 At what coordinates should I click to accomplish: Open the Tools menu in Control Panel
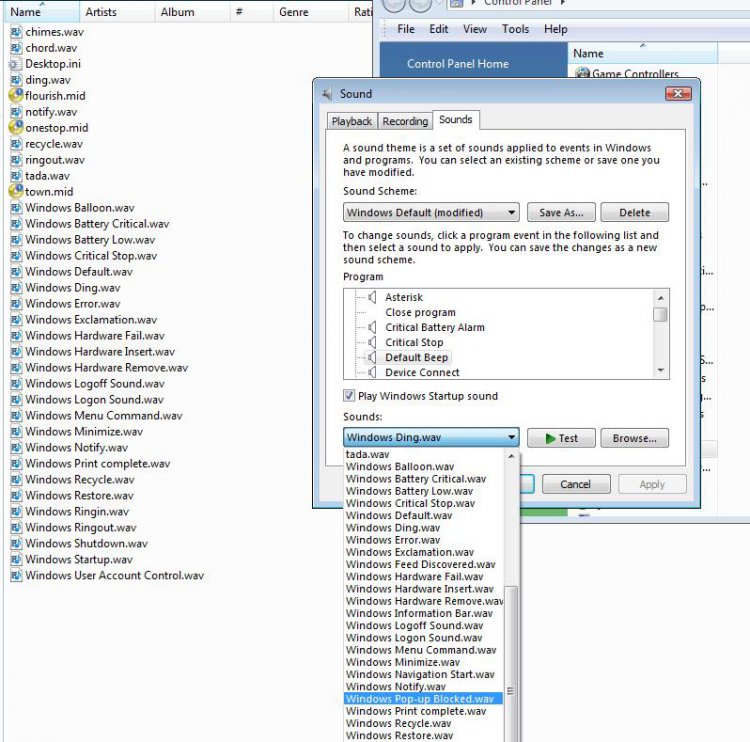pyautogui.click(x=515, y=29)
